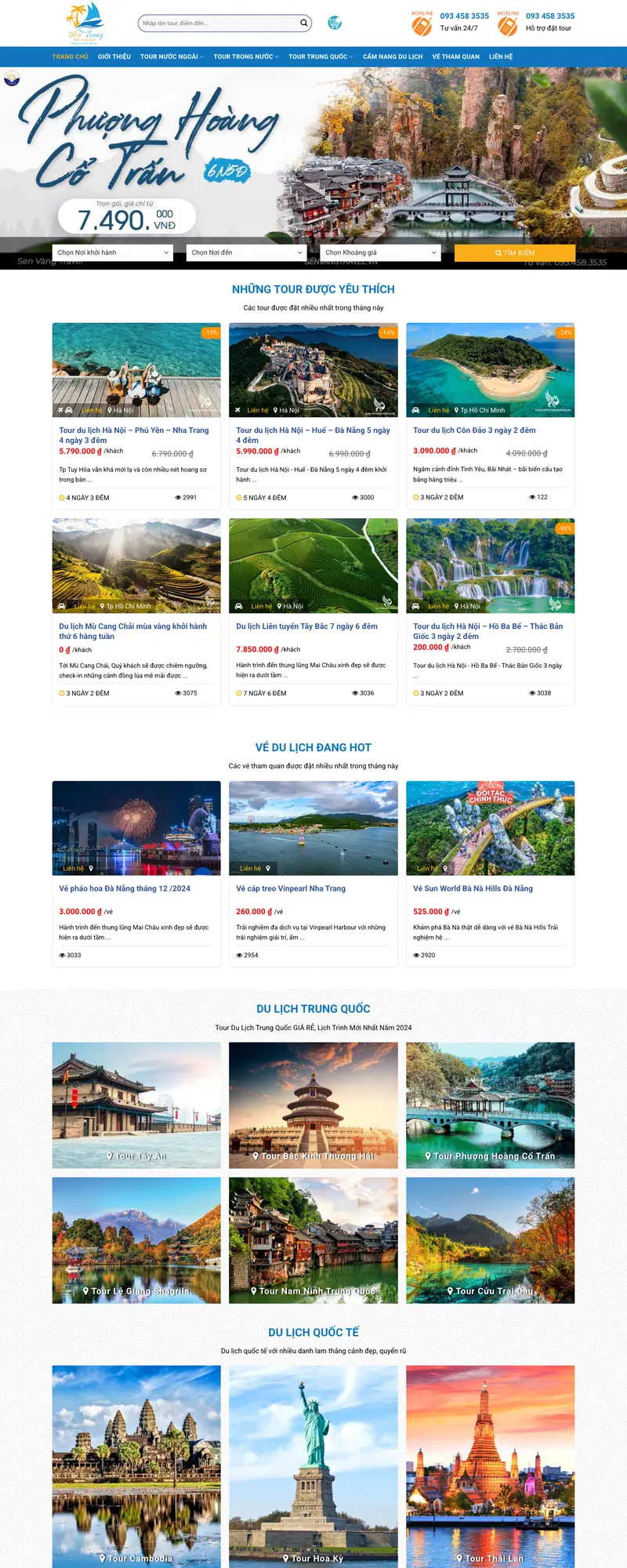Click Liên hệ on the Thác Bản Giốc card

[x=439, y=606]
